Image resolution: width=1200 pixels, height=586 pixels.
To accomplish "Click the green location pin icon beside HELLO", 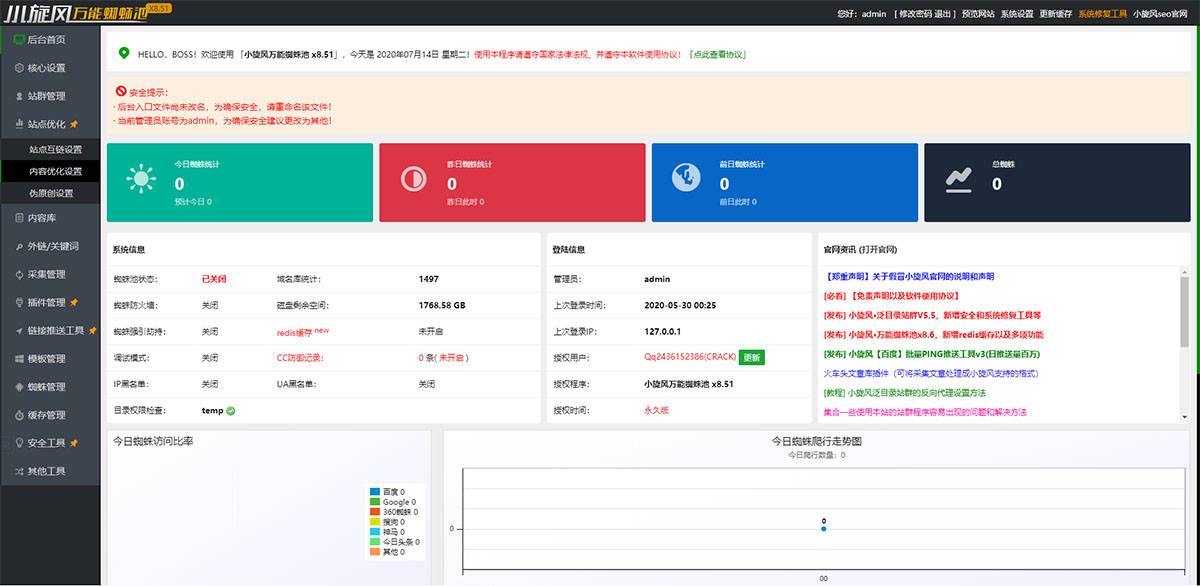I will pos(124,53).
